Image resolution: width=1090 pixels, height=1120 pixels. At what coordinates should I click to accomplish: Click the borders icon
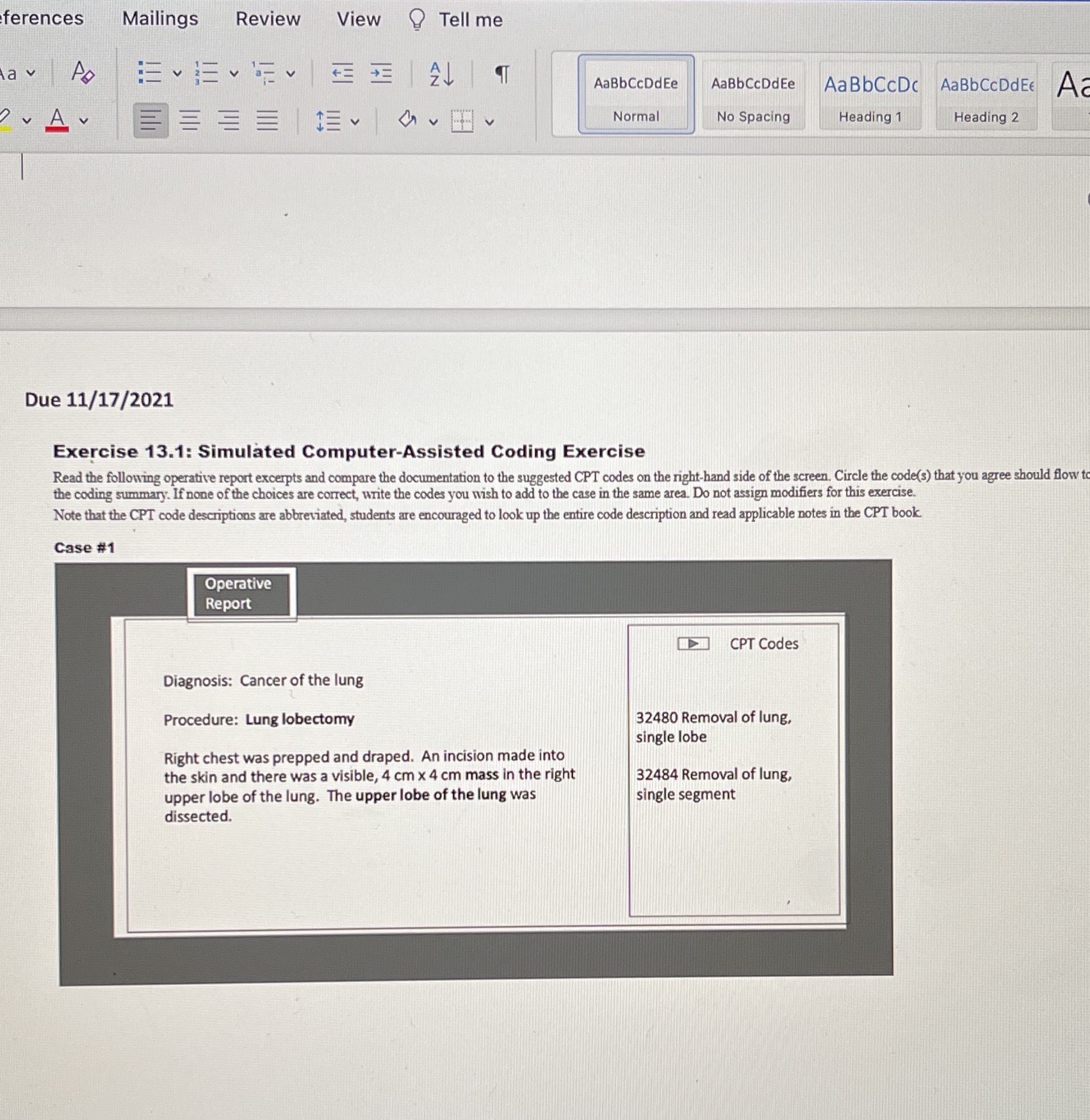tap(462, 120)
